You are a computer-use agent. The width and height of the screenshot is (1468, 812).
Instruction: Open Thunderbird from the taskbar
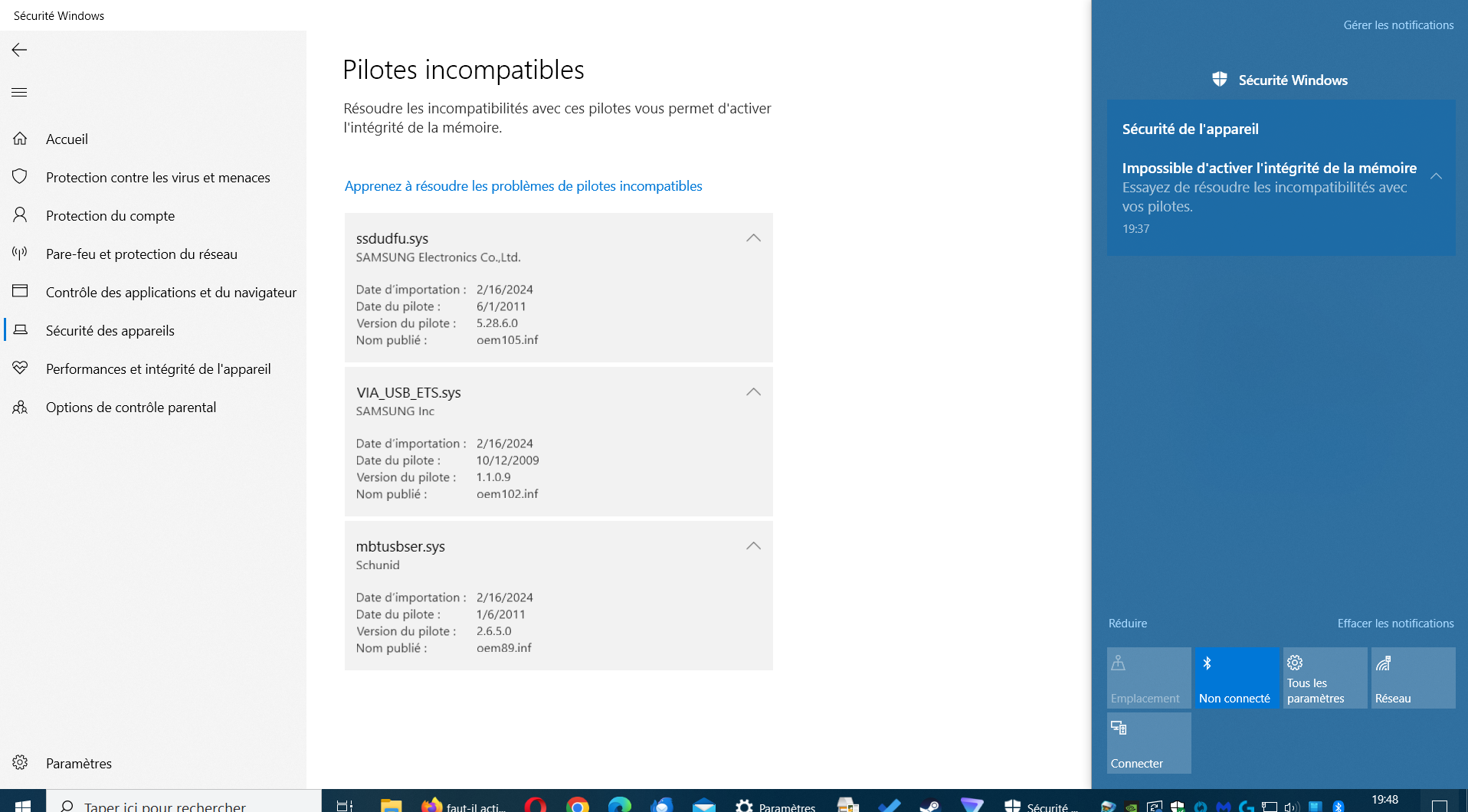662,804
